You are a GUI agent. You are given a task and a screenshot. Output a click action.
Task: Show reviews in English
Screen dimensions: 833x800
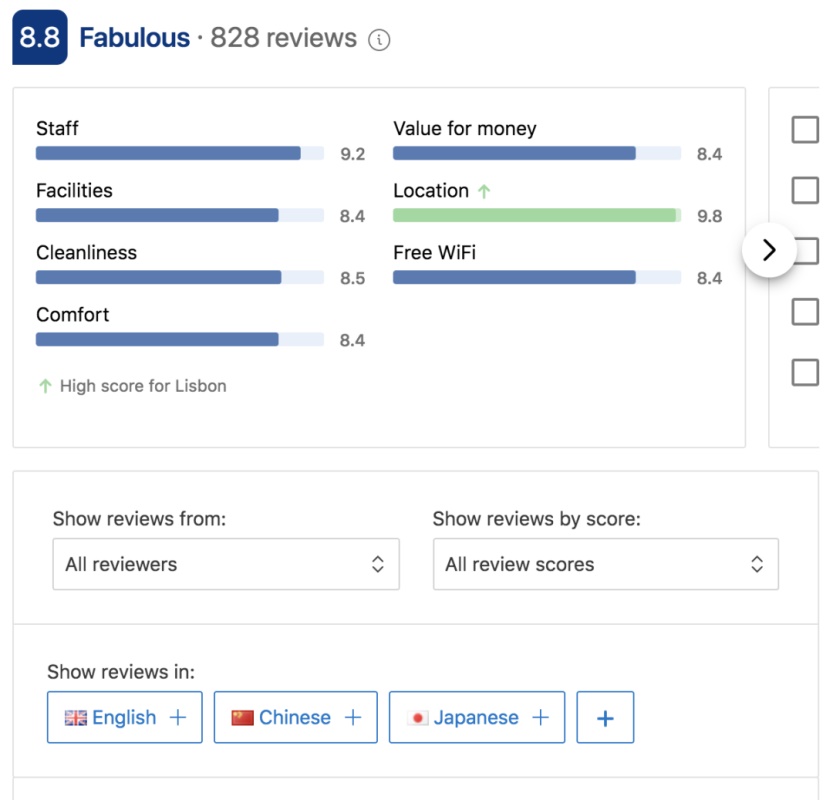pos(125,717)
